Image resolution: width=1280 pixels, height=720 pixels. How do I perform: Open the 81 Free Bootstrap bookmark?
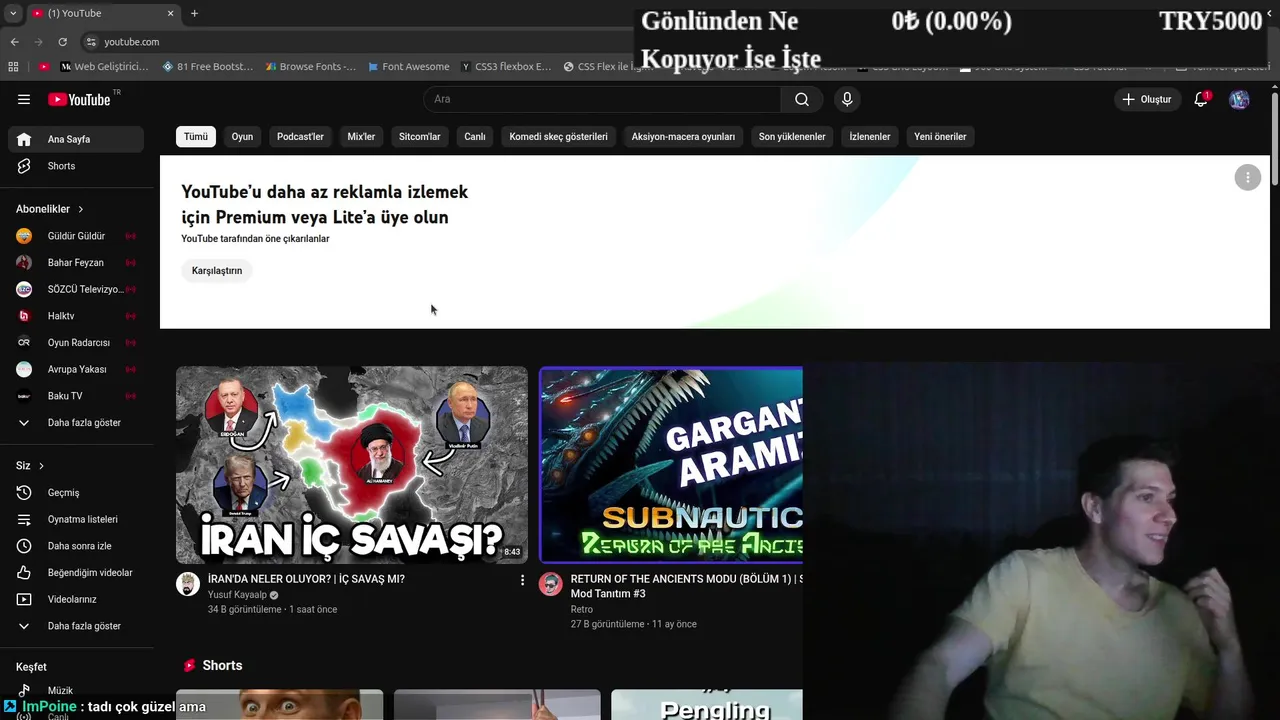coord(207,67)
